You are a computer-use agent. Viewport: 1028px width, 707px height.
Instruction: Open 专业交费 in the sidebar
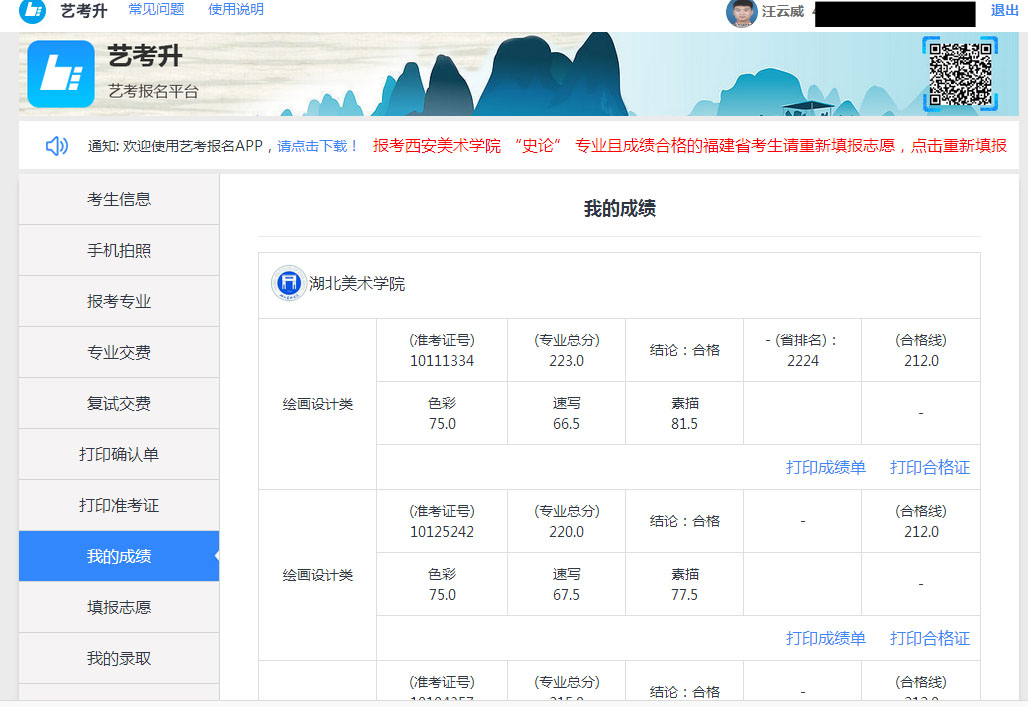119,352
